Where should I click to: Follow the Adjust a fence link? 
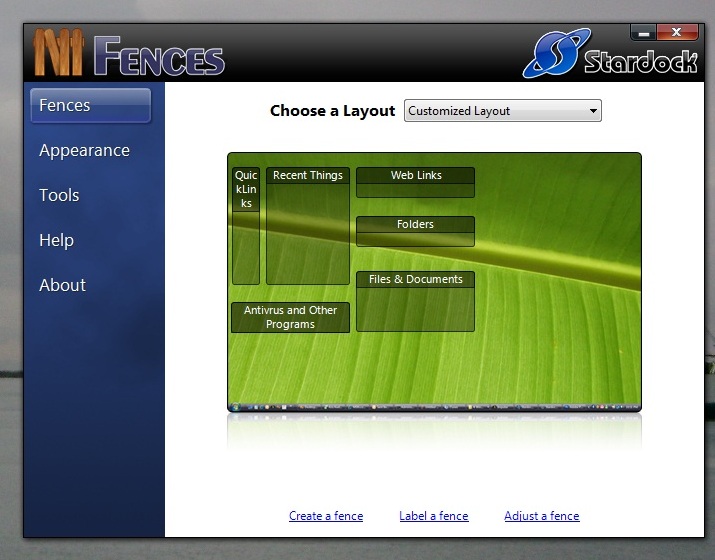542,516
